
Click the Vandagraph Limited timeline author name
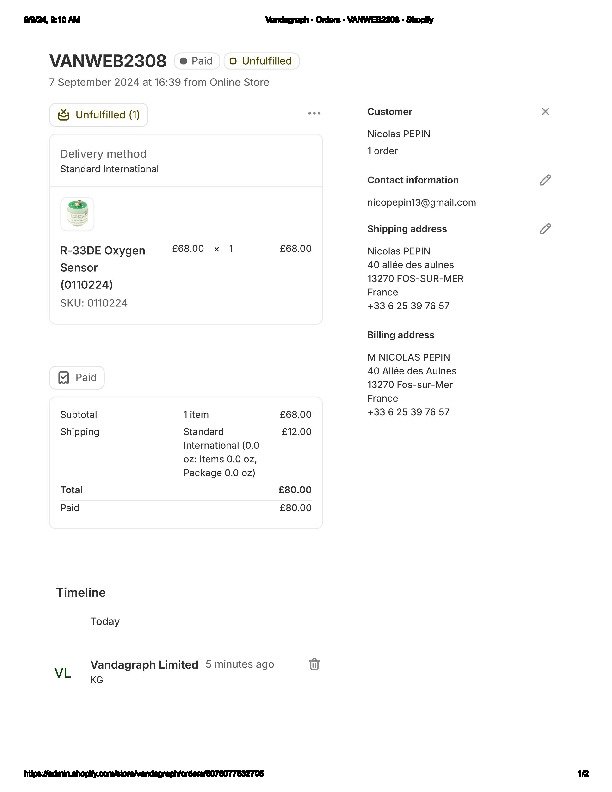tap(144, 665)
